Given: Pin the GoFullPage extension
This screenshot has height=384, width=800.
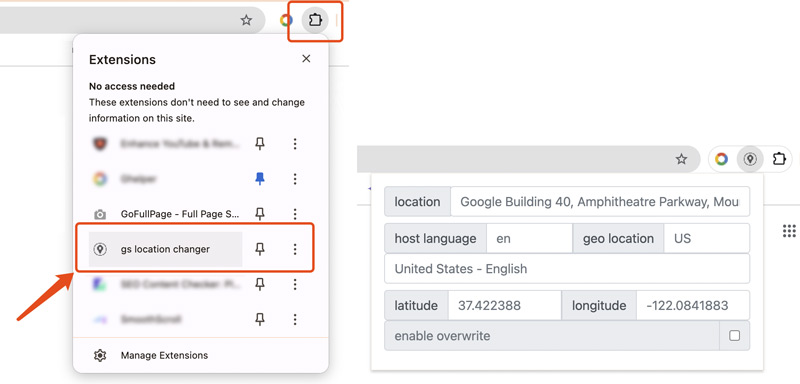Looking at the screenshot, I should [x=260, y=214].
